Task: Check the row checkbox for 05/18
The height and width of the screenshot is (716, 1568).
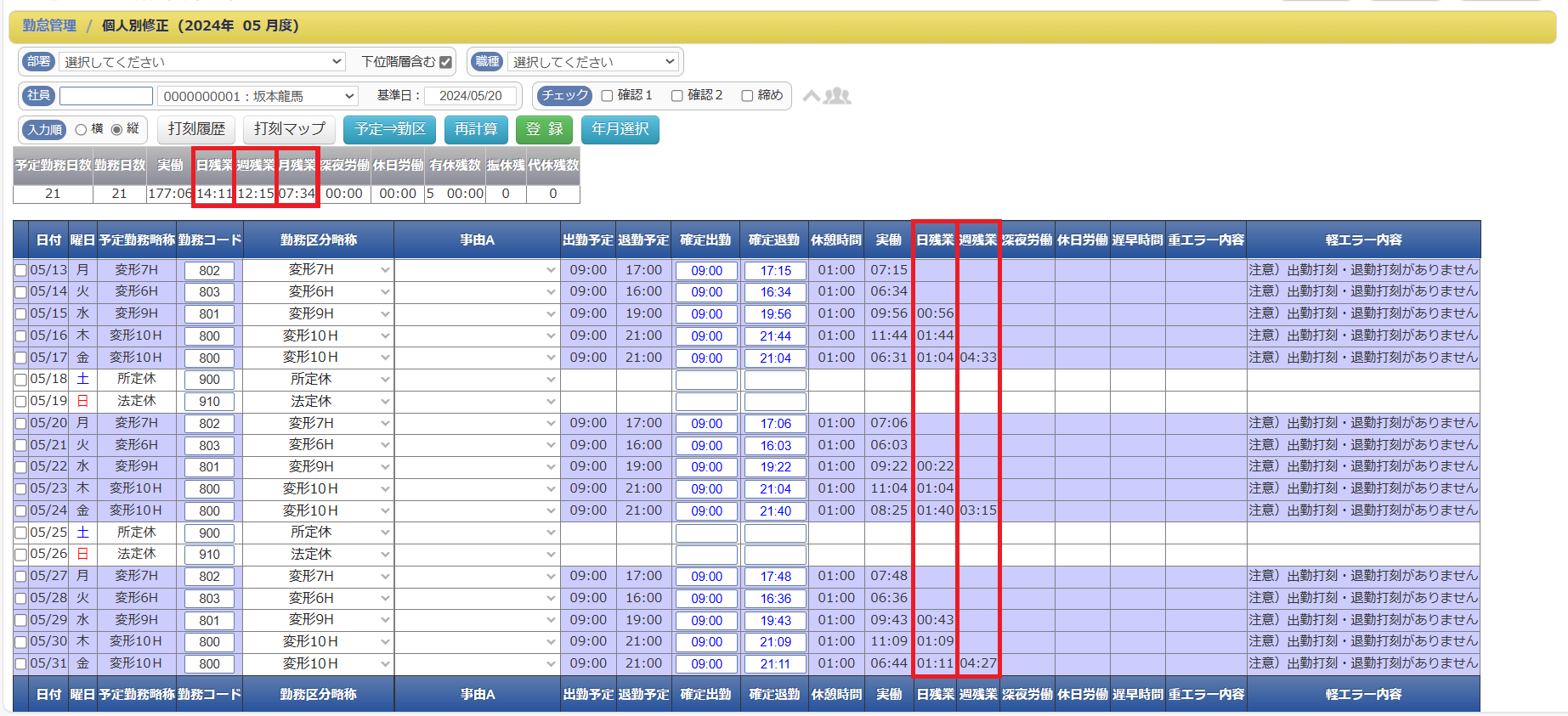Action: click(x=21, y=380)
